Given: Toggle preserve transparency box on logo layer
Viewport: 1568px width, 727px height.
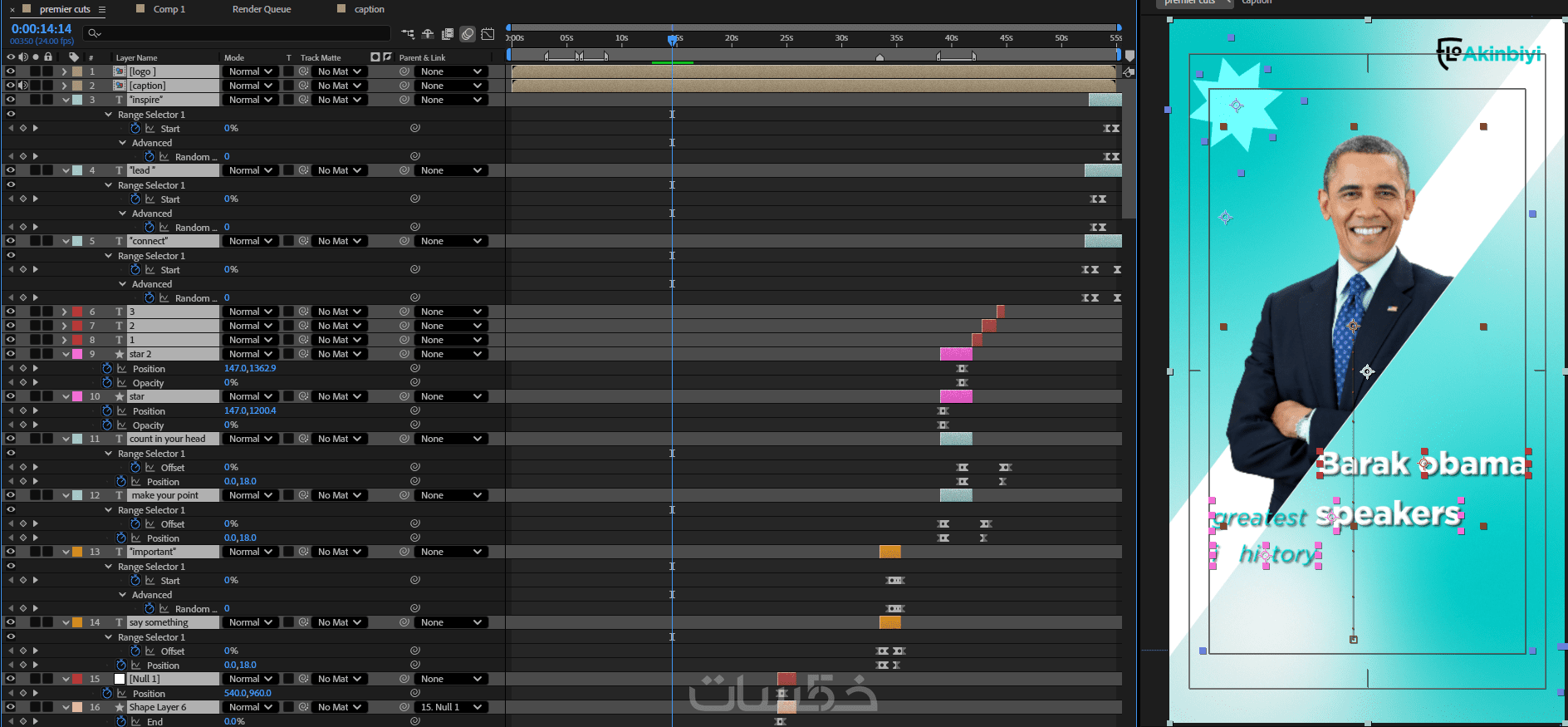Looking at the screenshot, I should click(288, 71).
